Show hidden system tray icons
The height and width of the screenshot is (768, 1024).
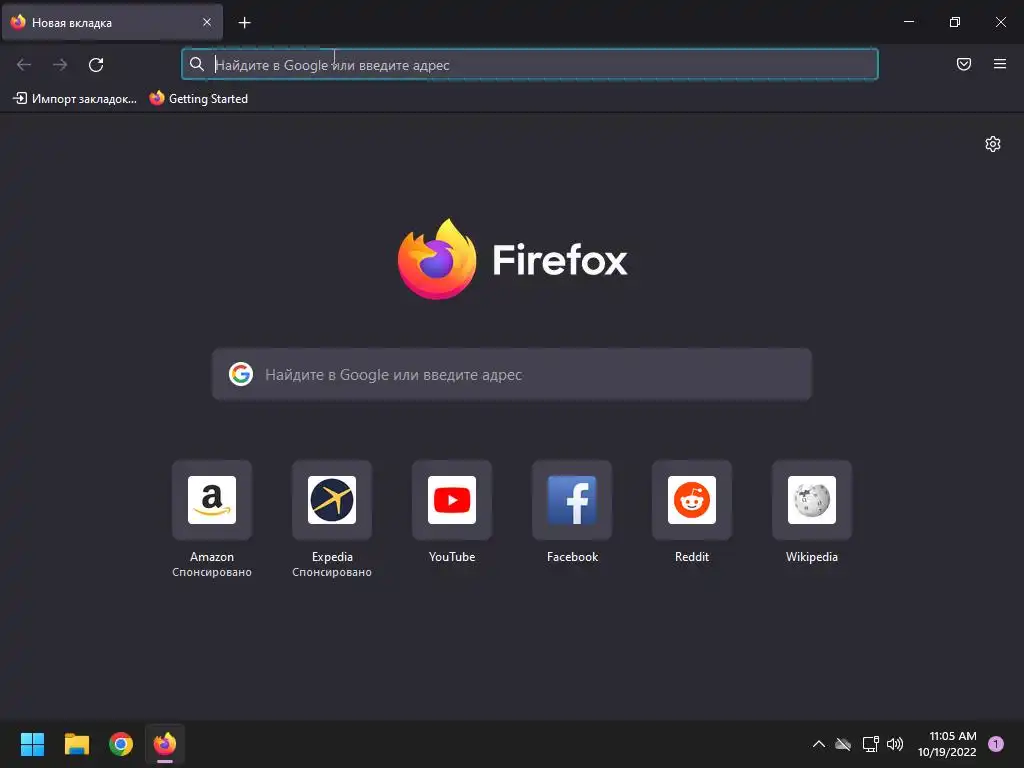click(818, 744)
